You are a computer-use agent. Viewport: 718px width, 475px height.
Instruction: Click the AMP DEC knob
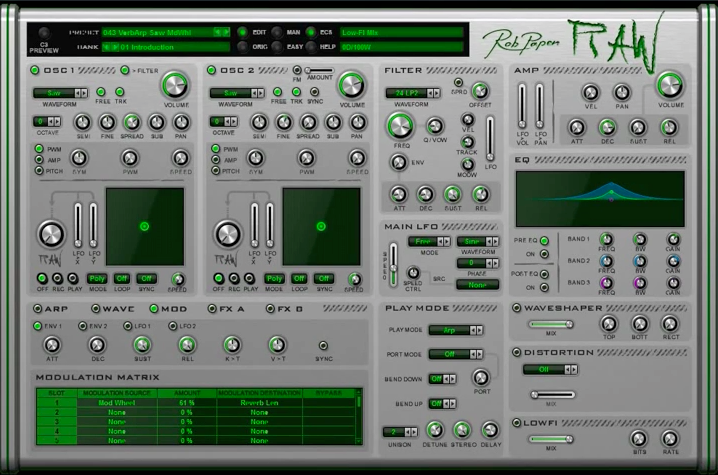tap(607, 127)
